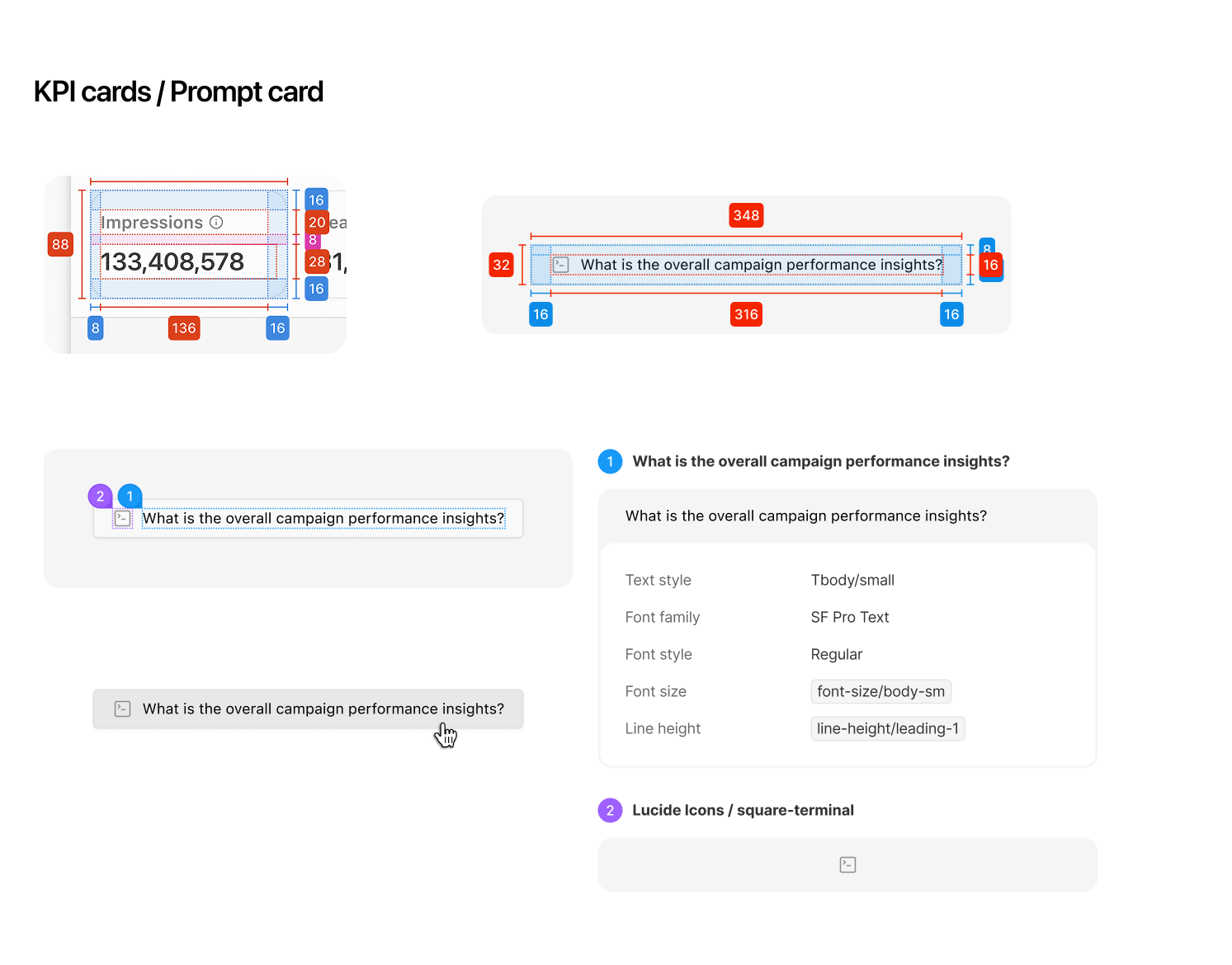1232x965 pixels.
Task: Select the red 316 measurement label
Action: [x=746, y=314]
